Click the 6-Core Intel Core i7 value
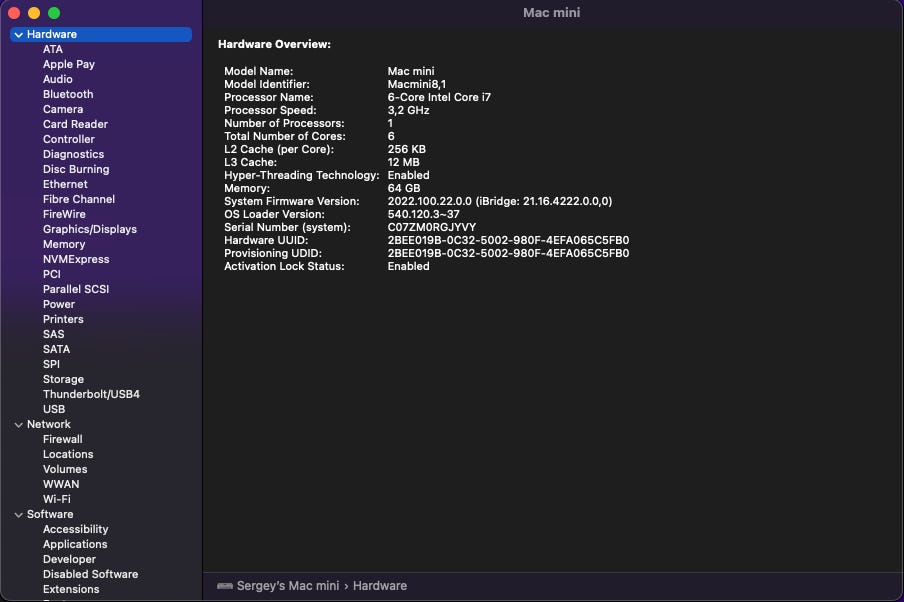This screenshot has height=602, width=904. pyautogui.click(x=439, y=97)
